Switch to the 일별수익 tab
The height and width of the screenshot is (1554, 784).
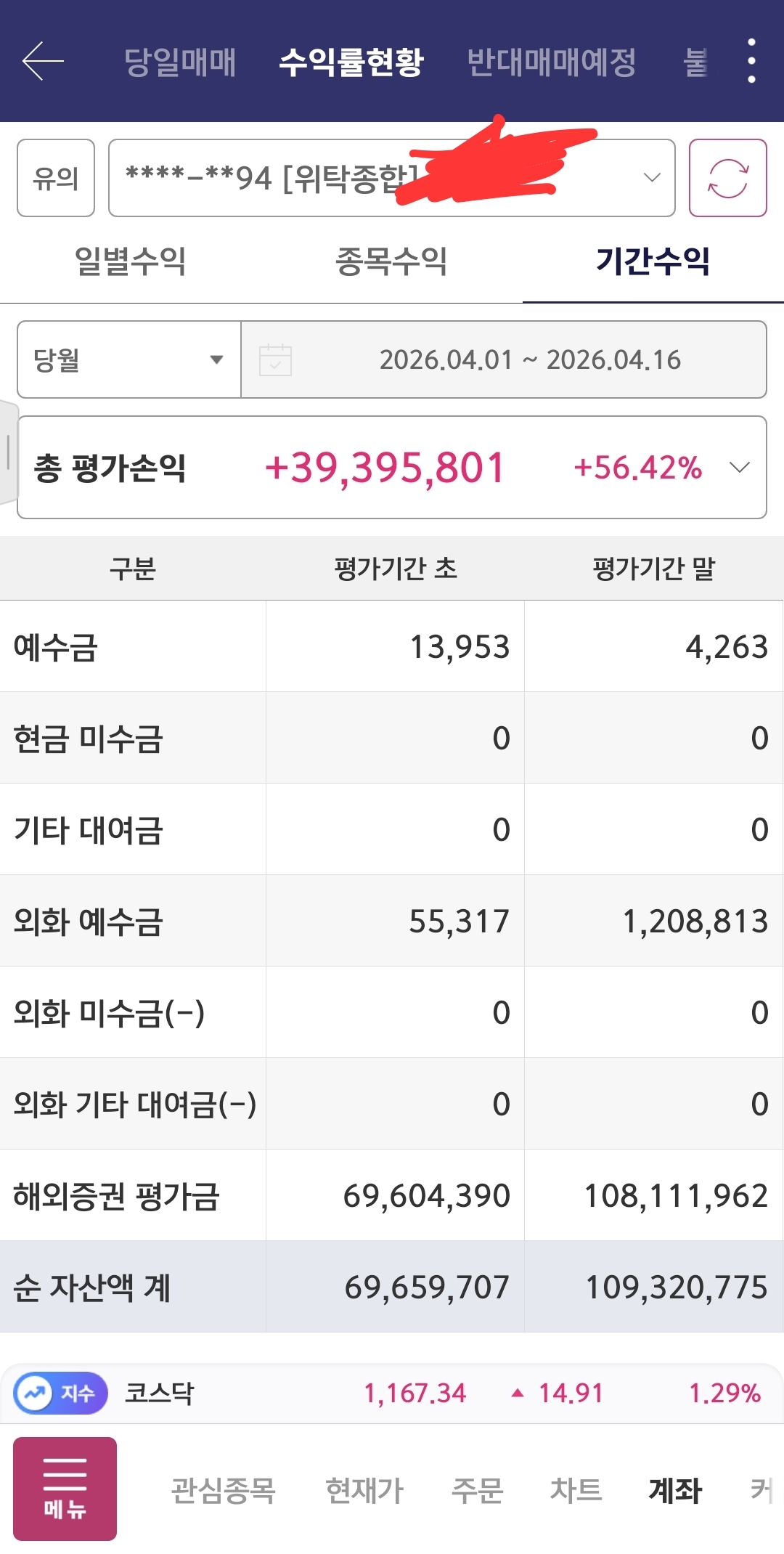pos(131,261)
